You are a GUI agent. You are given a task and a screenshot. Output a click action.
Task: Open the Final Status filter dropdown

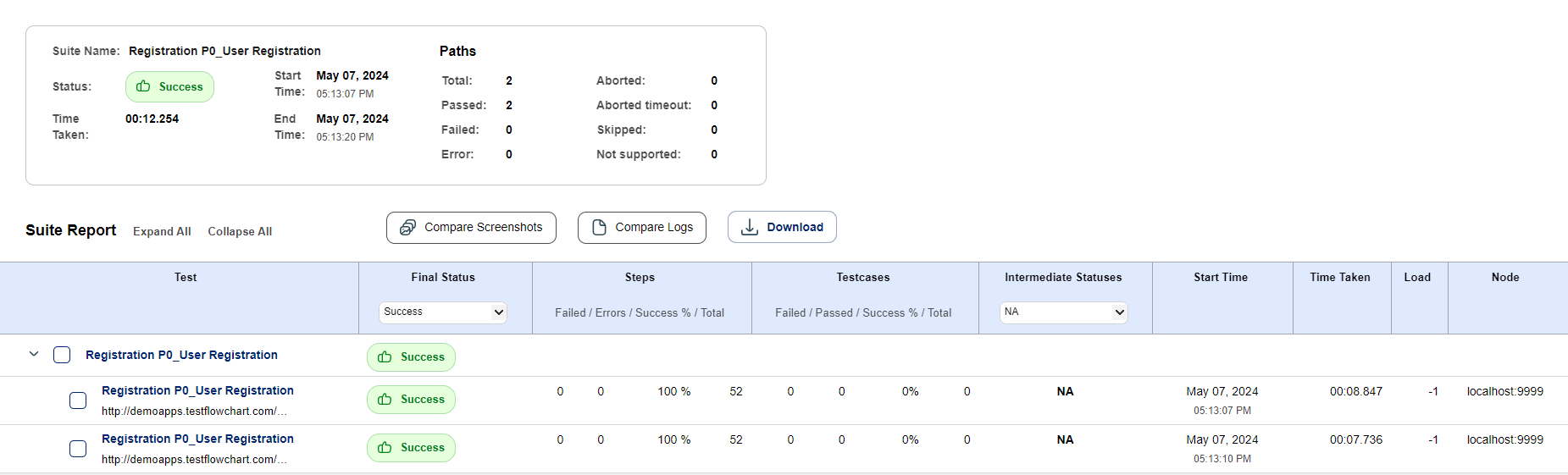(442, 312)
